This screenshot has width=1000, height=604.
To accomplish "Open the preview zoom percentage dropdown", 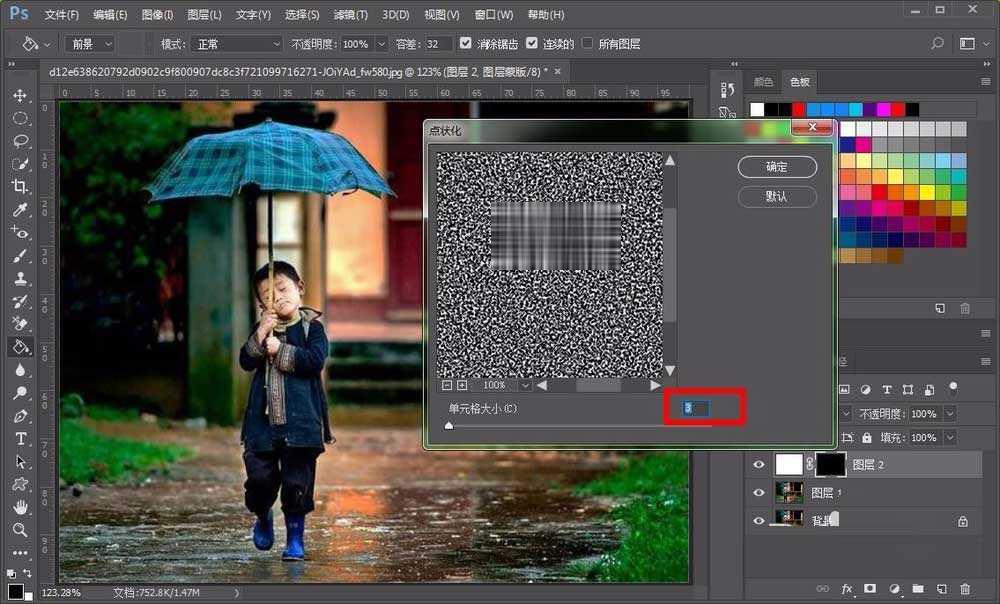I will [x=525, y=385].
